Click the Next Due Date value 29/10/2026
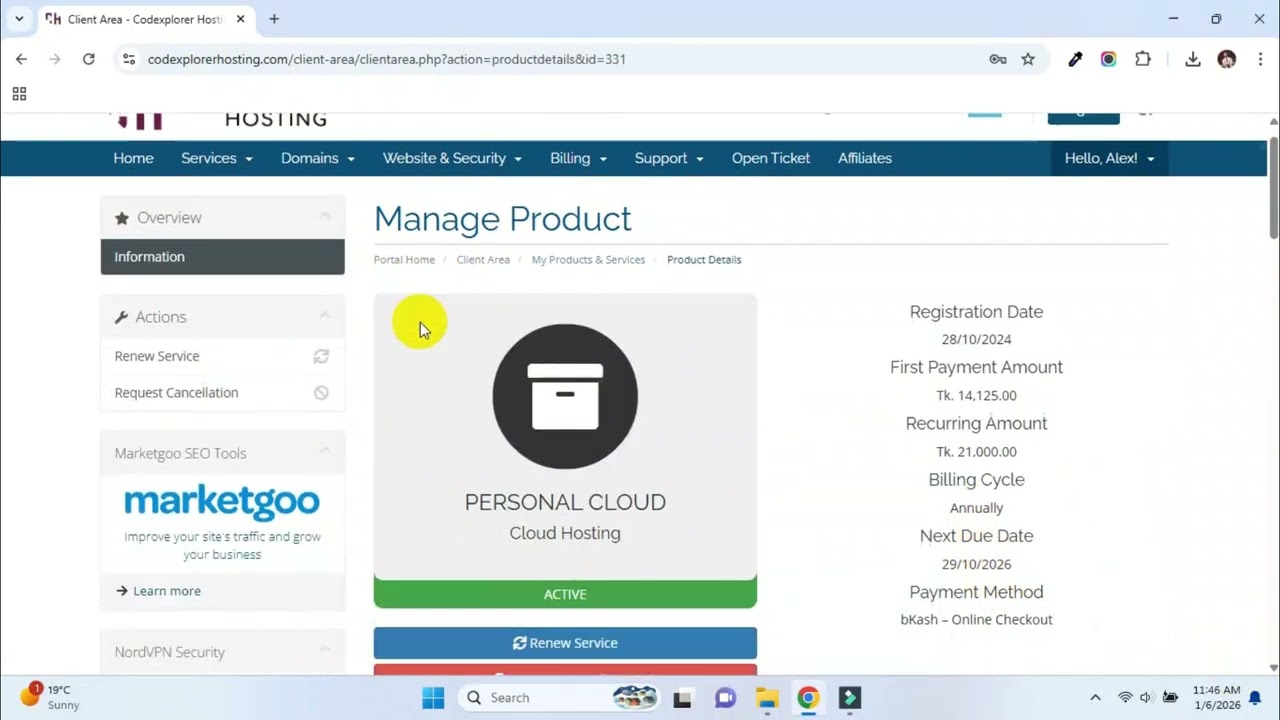The height and width of the screenshot is (720, 1280). 976,564
